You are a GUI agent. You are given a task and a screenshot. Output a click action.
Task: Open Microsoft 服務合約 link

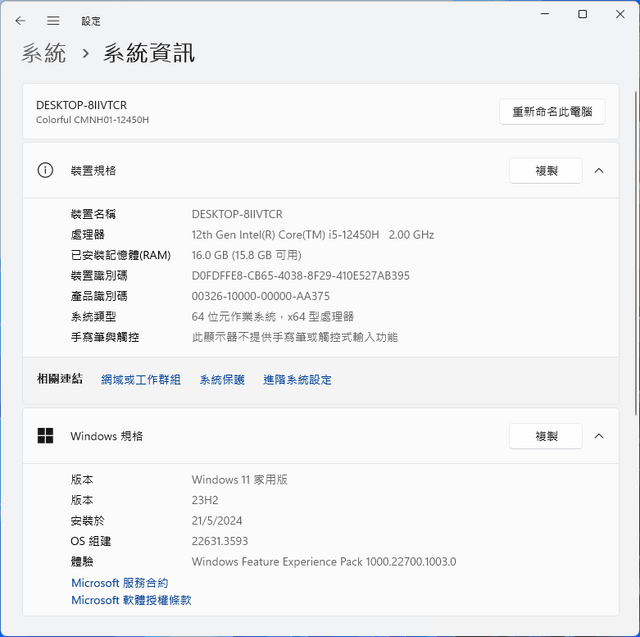tap(120, 583)
